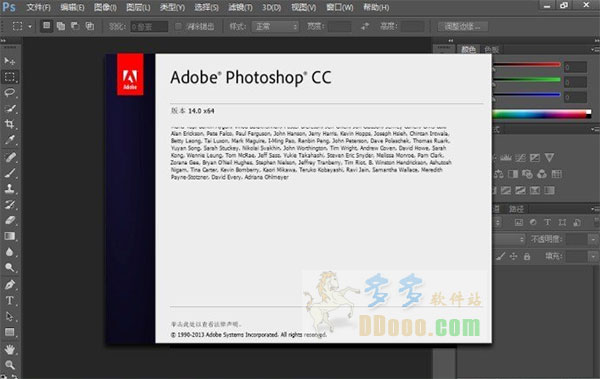The image size is (600, 379).
Task: Collapse the right panel dock to icons
Action: (x=597, y=41)
